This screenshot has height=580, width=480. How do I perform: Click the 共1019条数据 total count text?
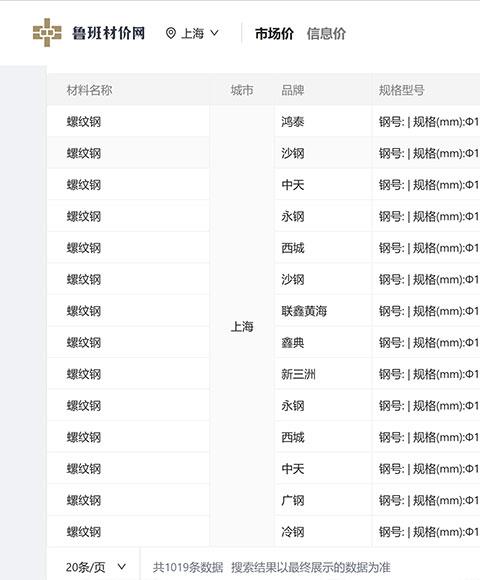click(188, 567)
